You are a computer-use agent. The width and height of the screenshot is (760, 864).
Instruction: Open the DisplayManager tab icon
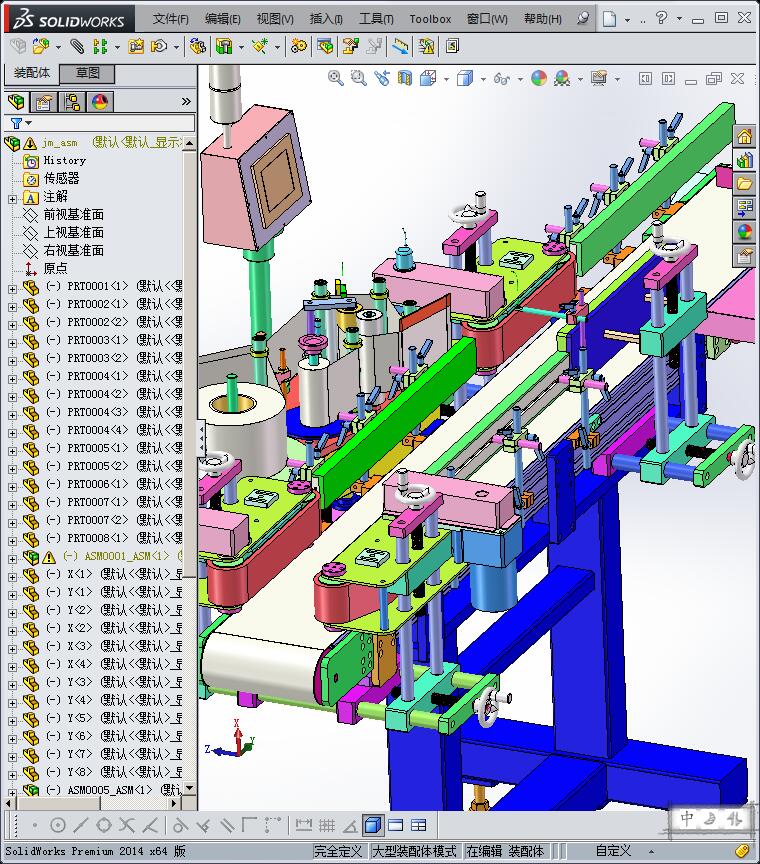point(100,101)
